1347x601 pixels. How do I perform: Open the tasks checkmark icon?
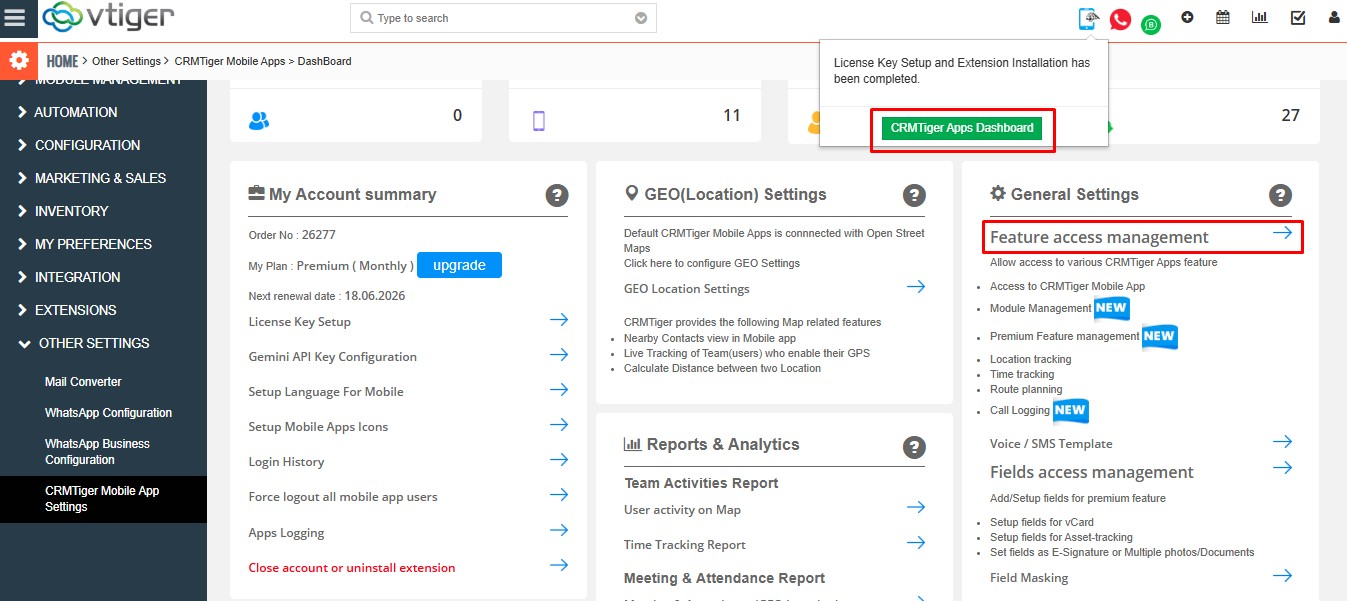[1298, 17]
